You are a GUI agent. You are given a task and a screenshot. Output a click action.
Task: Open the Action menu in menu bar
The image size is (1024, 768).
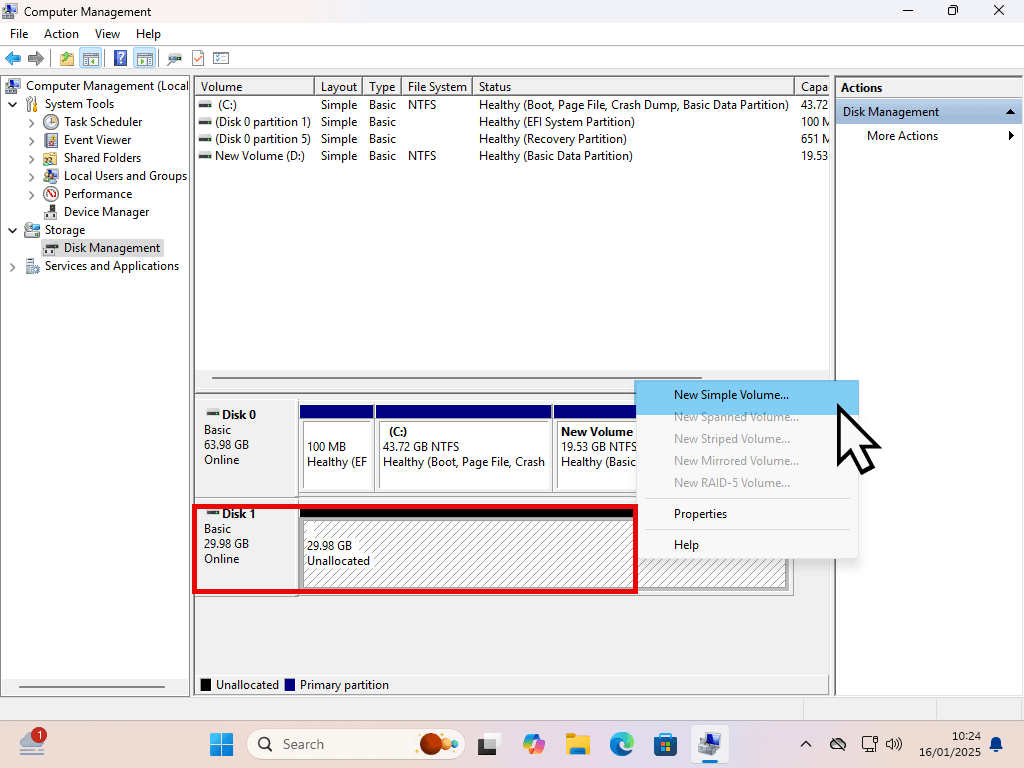point(61,34)
